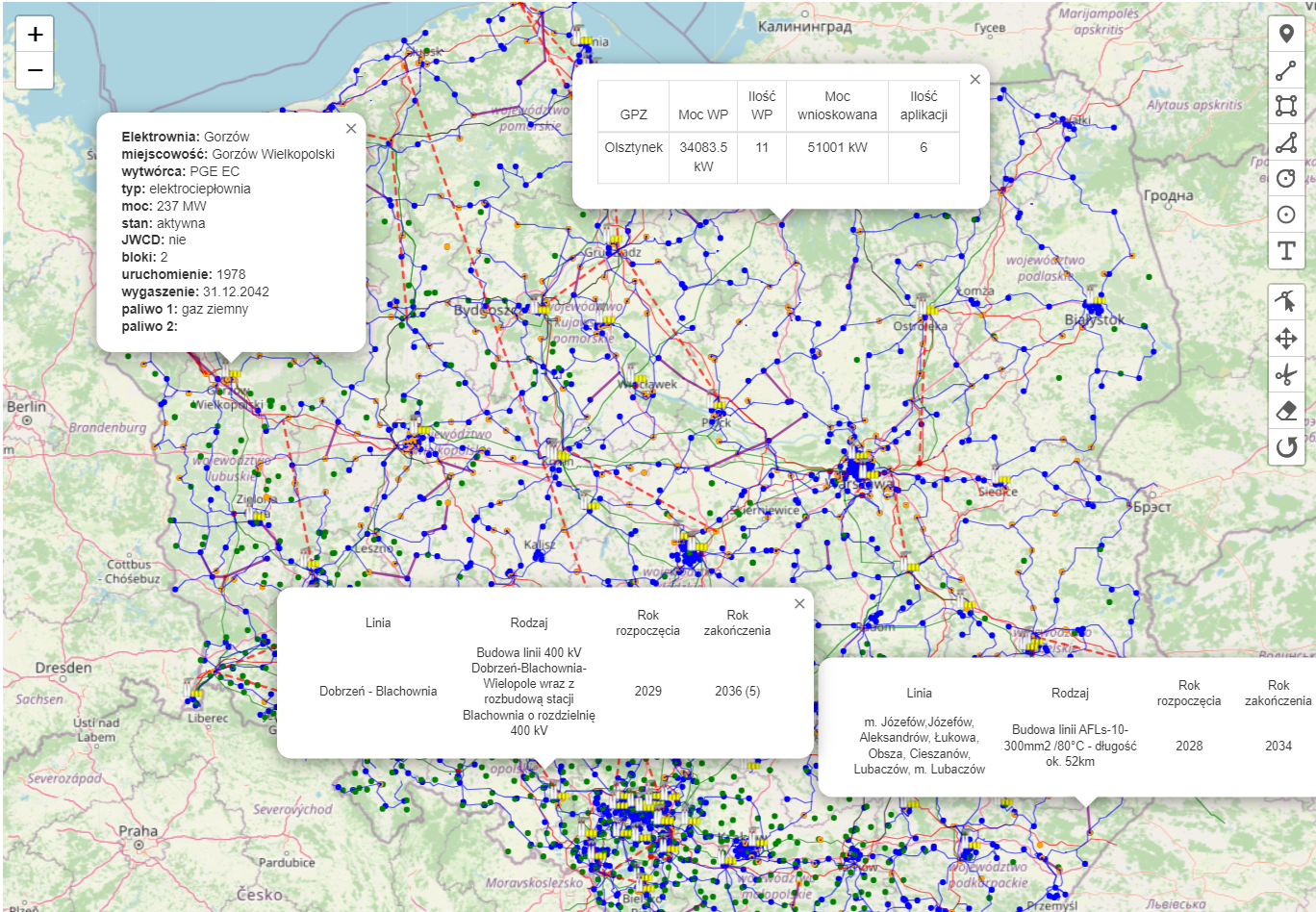The height and width of the screenshot is (912, 1316).
Task: Enable Edit Layers vertex mode
Action: 1286,302
